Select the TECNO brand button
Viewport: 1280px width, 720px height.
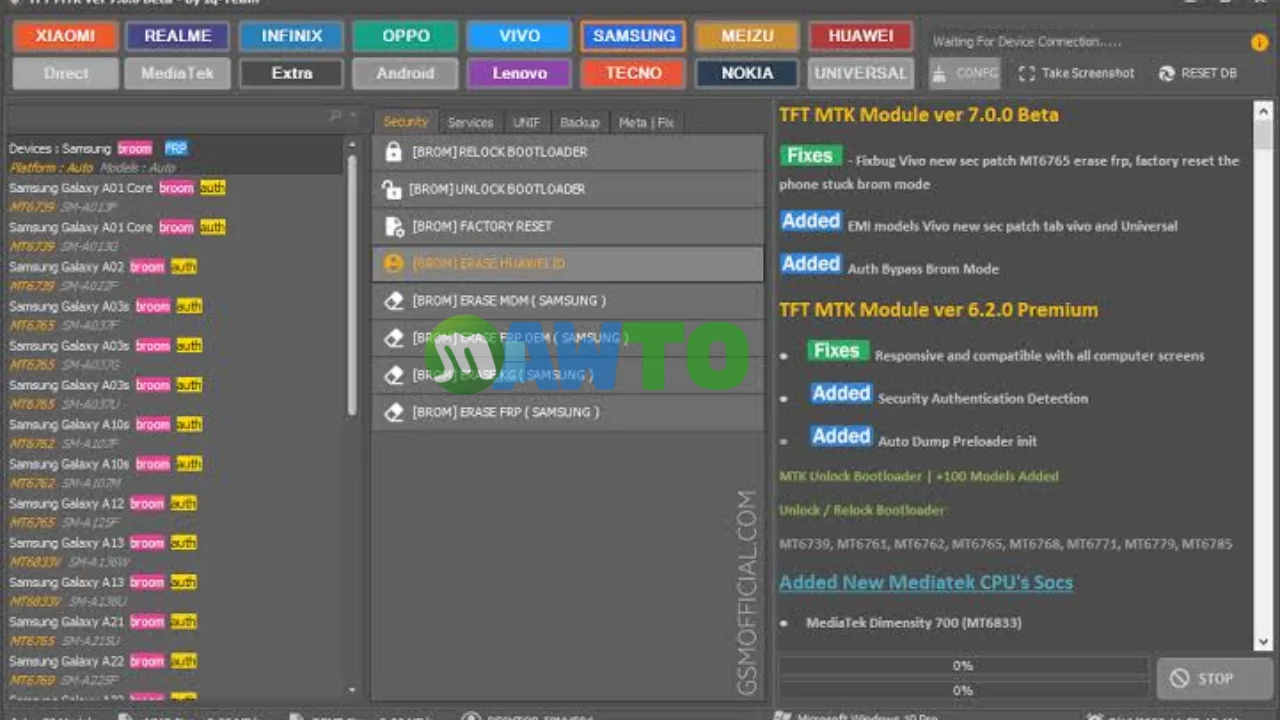pos(634,73)
